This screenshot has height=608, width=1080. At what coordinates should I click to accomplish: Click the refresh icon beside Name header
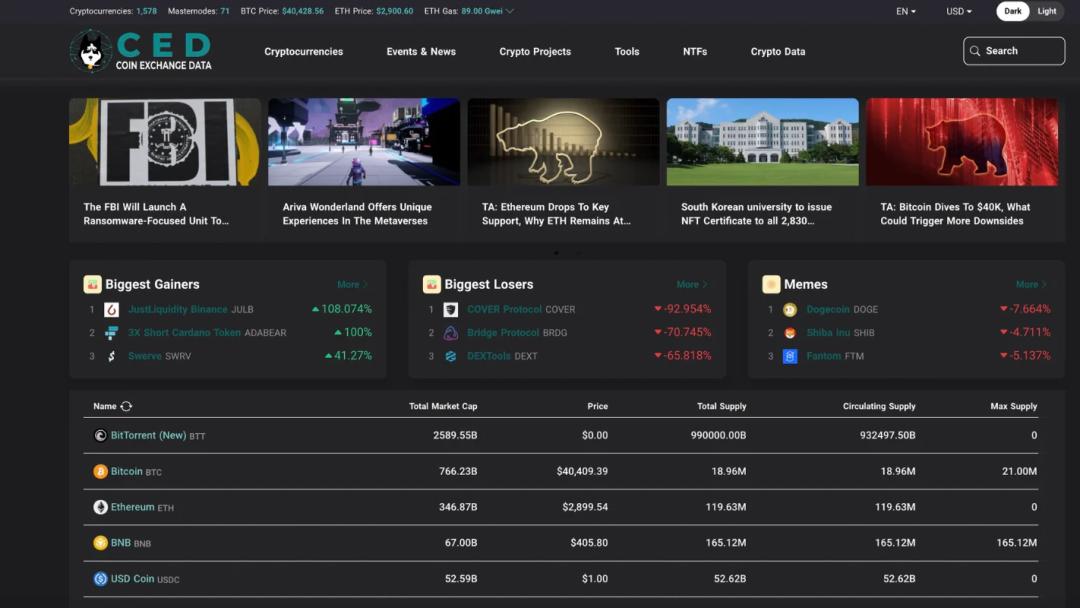[x=127, y=406]
